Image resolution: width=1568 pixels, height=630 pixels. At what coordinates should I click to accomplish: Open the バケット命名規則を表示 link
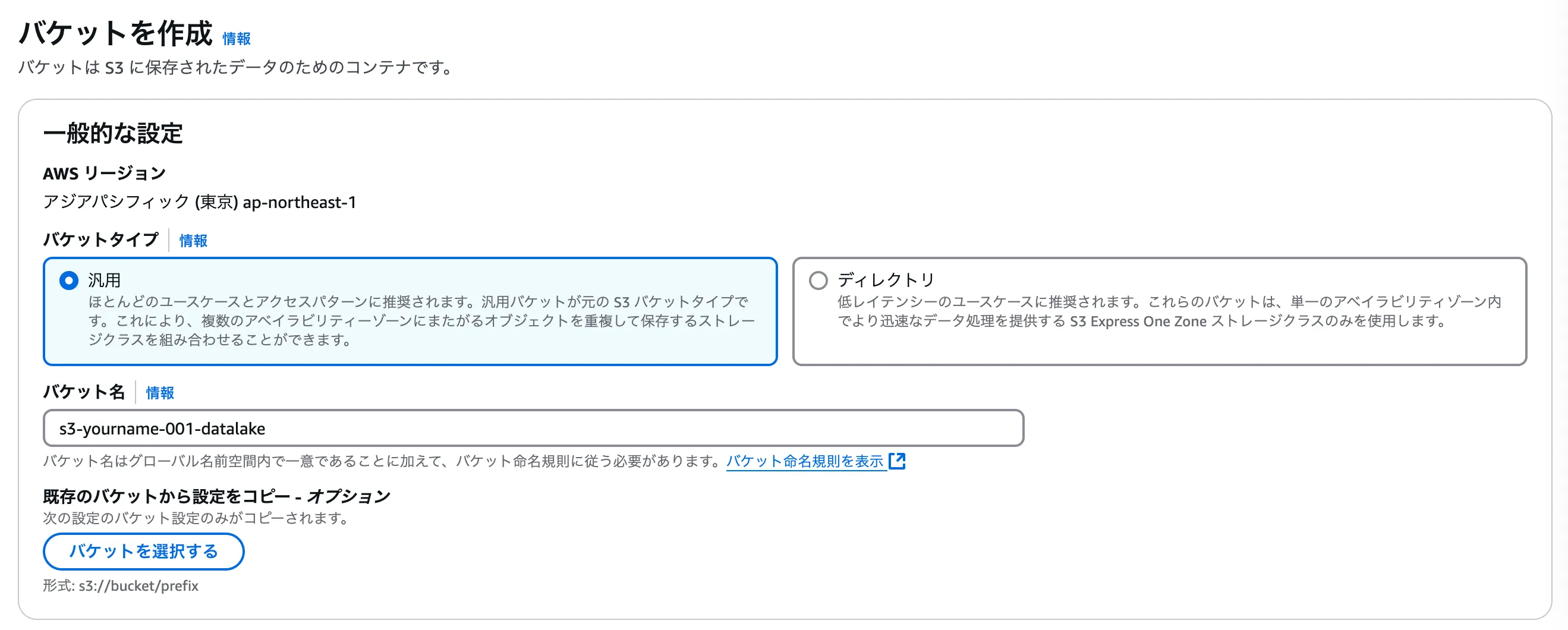pyautogui.click(x=805, y=461)
